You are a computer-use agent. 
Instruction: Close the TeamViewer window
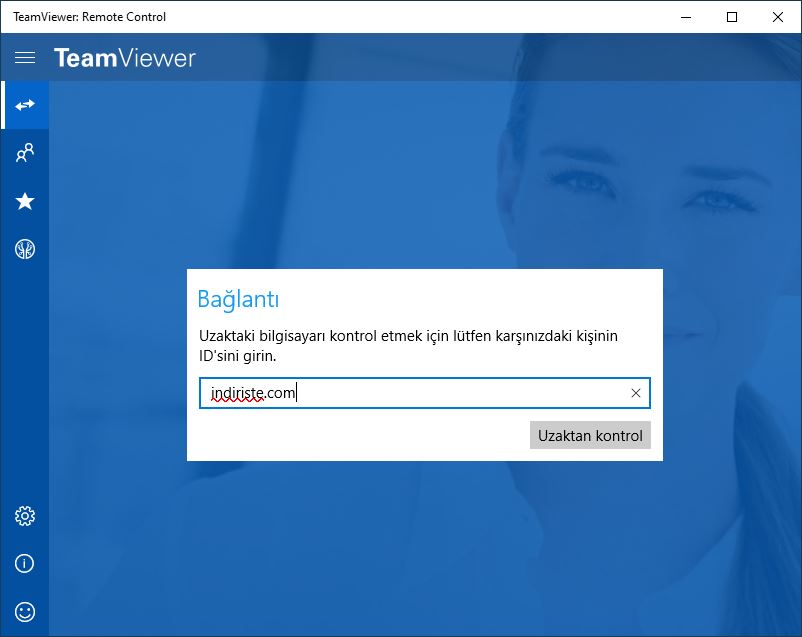coord(778,17)
